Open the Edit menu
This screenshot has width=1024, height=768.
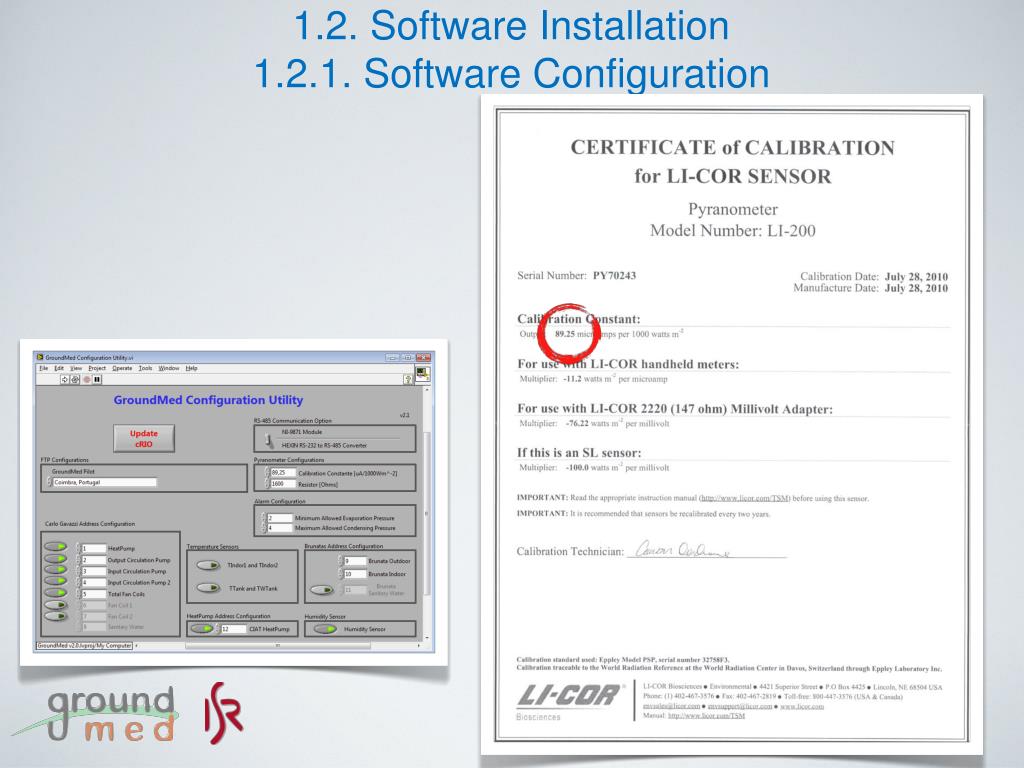pyautogui.click(x=59, y=368)
